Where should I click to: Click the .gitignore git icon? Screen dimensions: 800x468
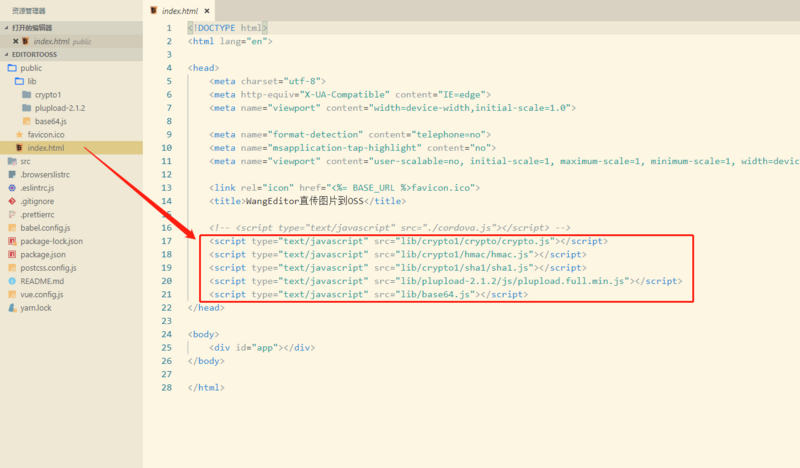[12, 201]
